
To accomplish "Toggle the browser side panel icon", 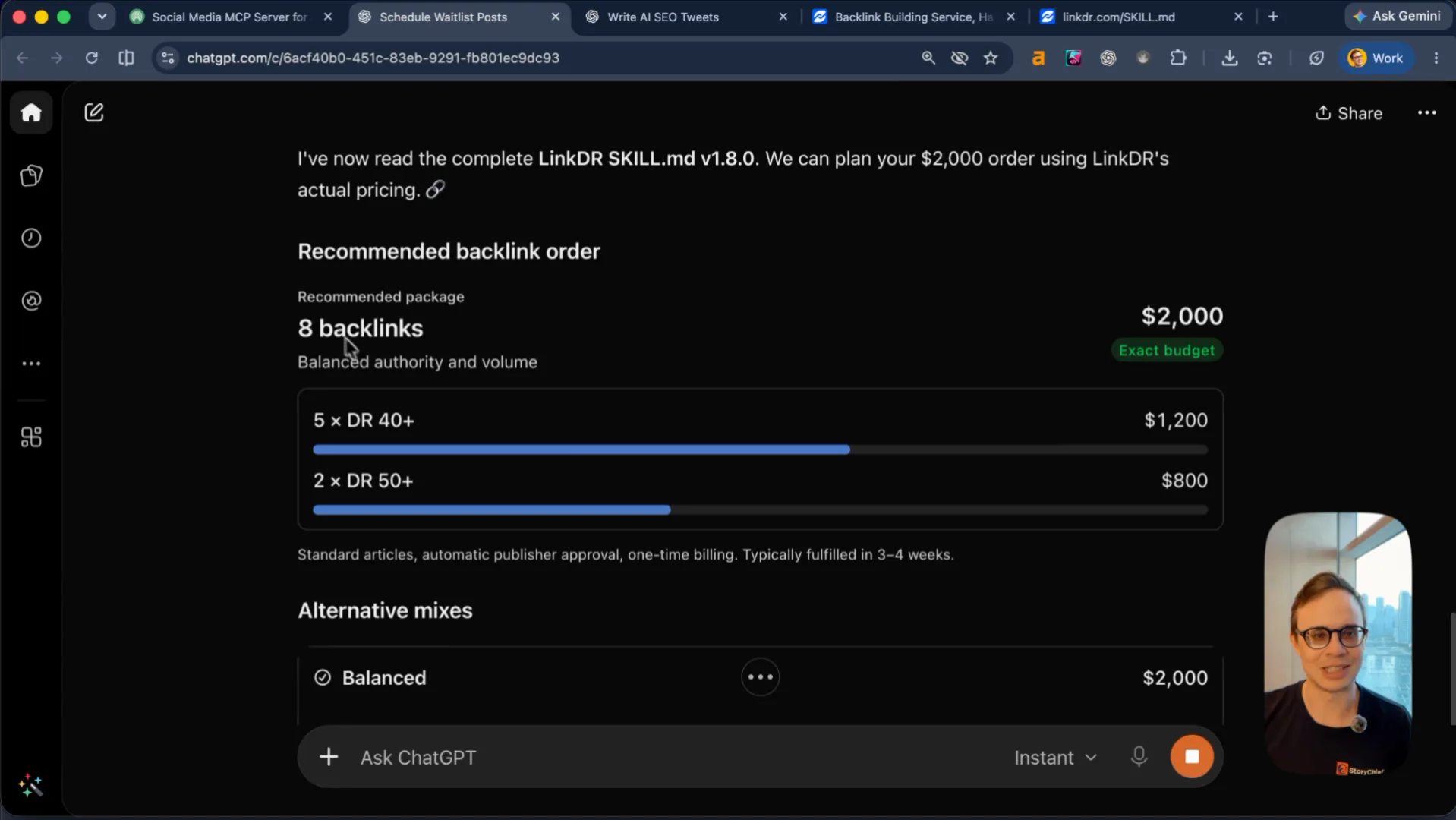I will (x=127, y=58).
